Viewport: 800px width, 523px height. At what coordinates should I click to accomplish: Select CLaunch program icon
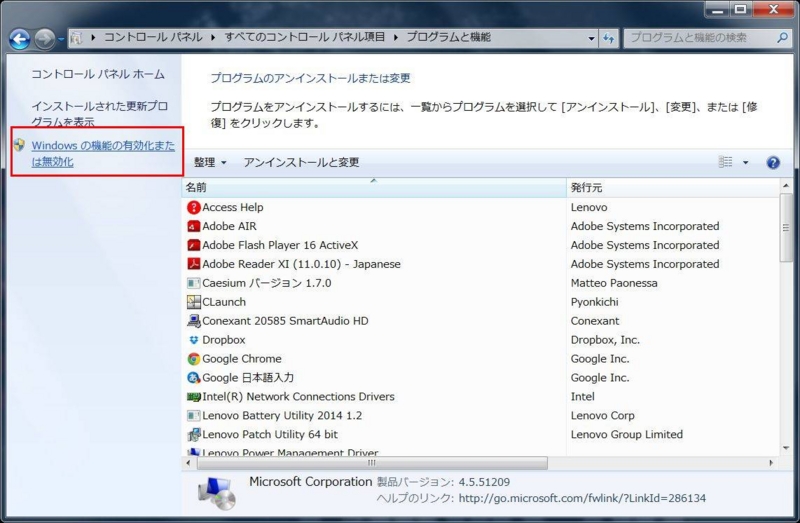pyautogui.click(x=193, y=302)
